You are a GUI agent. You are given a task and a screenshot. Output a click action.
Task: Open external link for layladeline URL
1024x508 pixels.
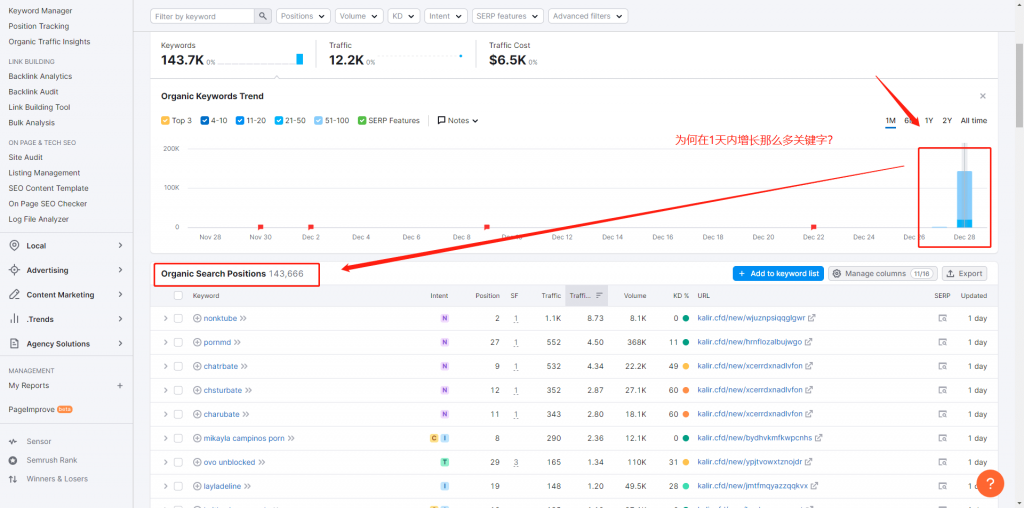coord(814,486)
